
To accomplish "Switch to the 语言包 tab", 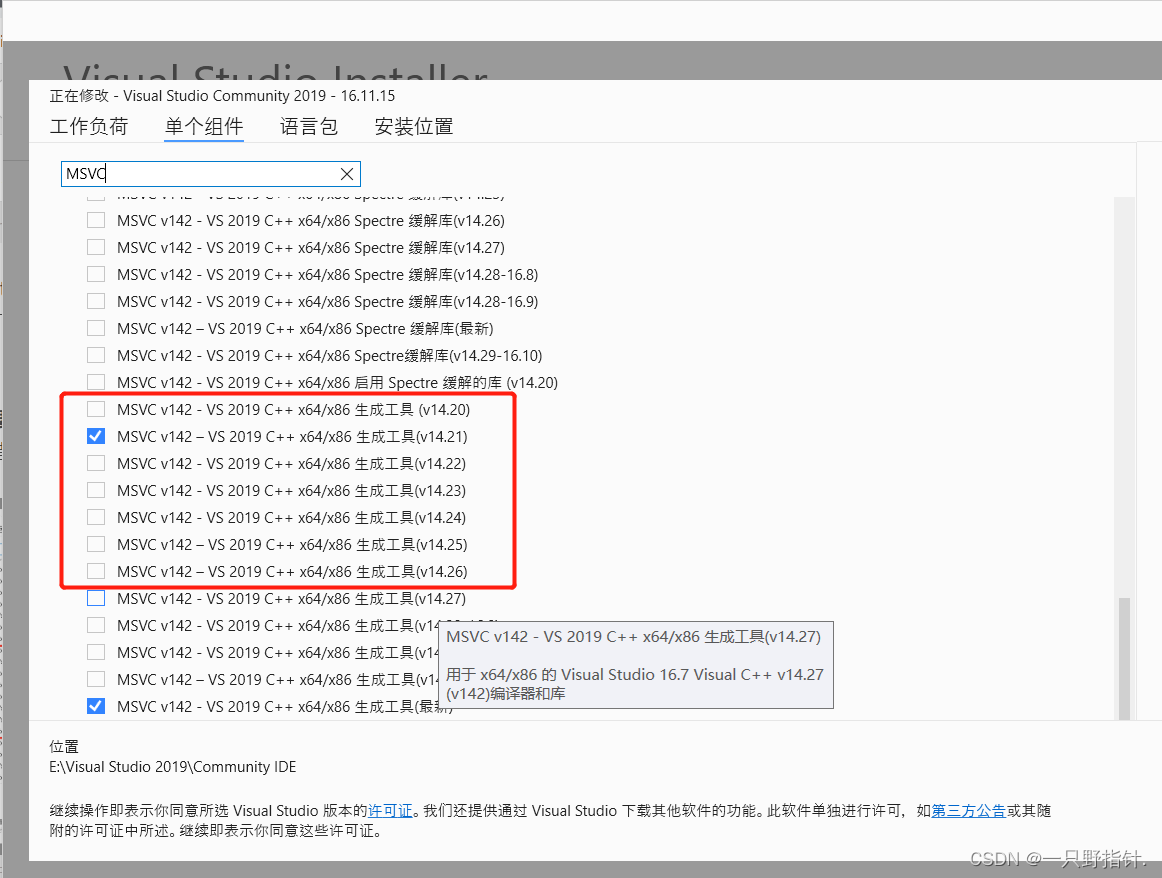I will 310,126.
